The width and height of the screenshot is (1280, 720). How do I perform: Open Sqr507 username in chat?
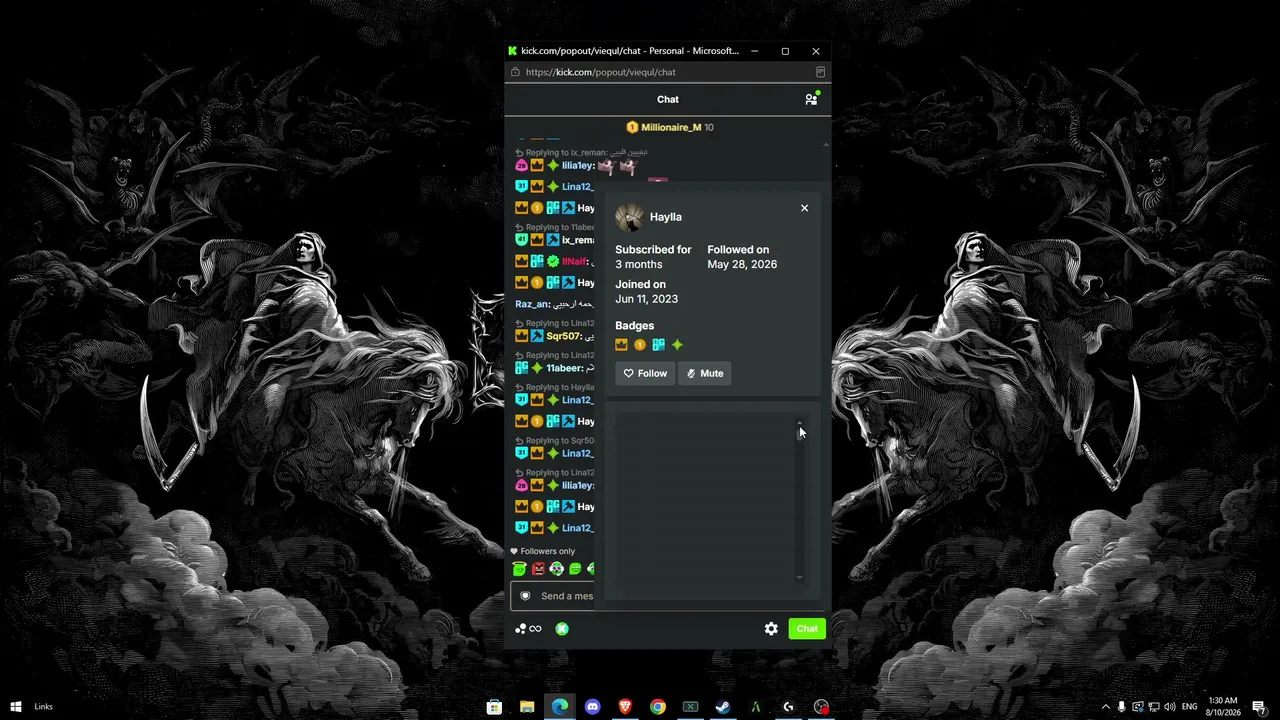(x=564, y=336)
